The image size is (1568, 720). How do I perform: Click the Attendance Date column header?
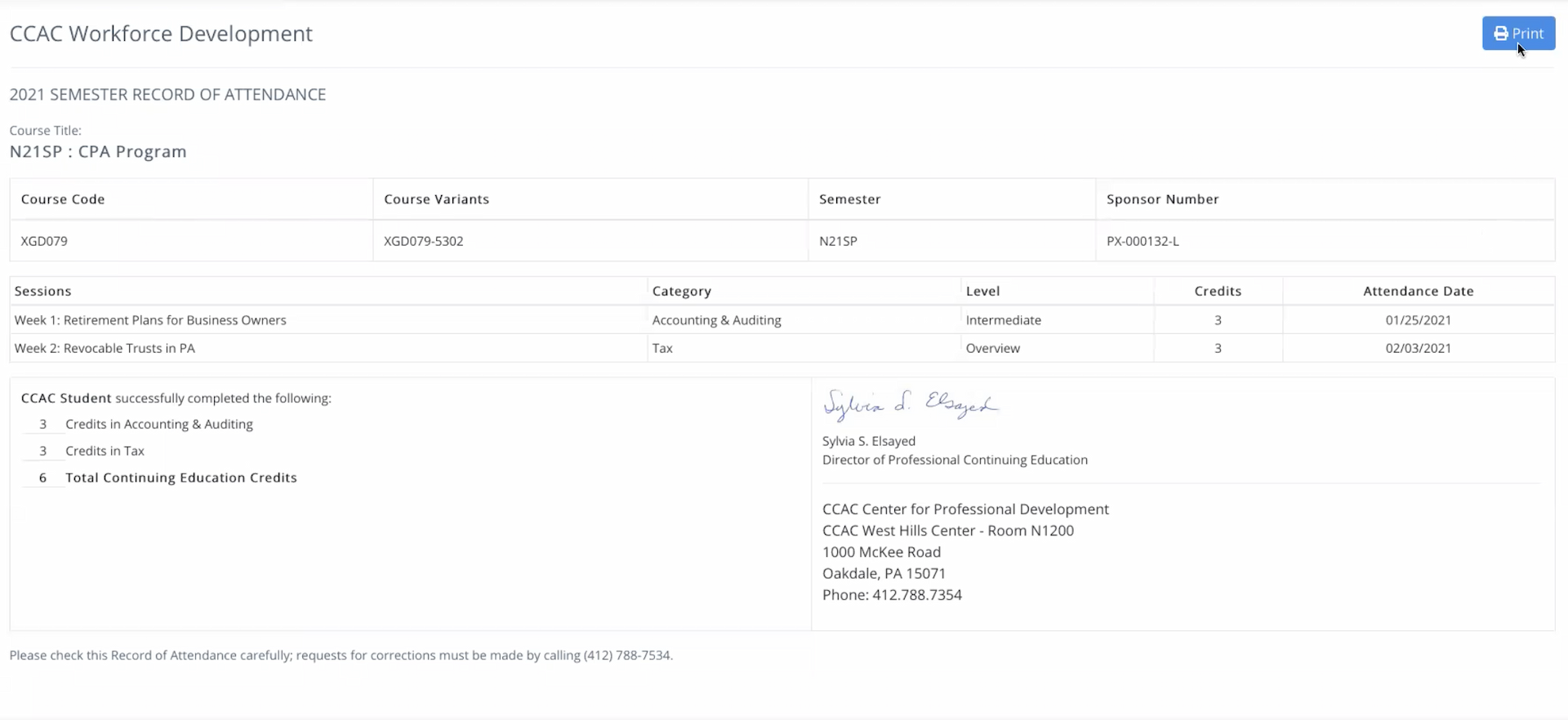pos(1418,291)
